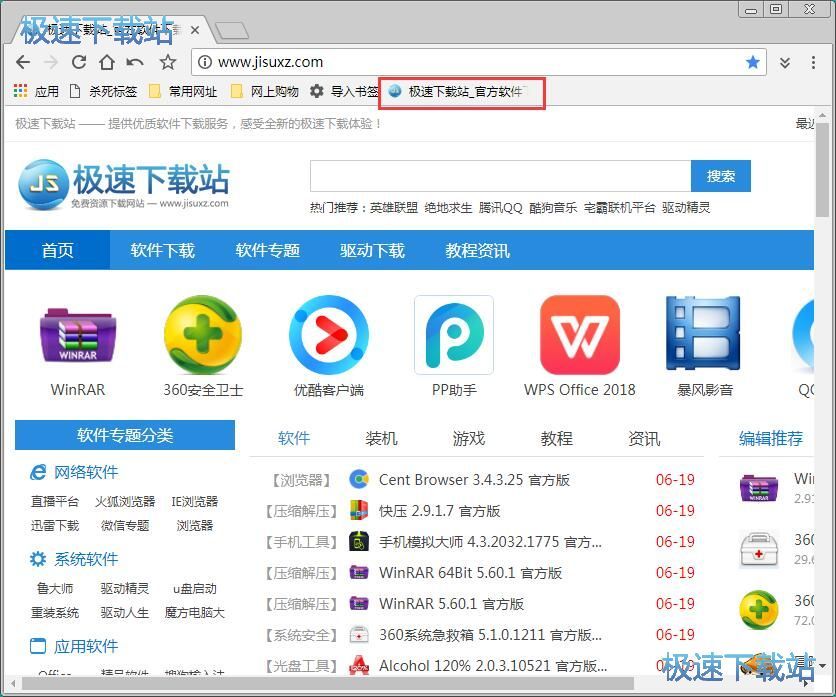Open hot recommendation 驱动精灵
This screenshot has width=836, height=697.
pyautogui.click(x=686, y=207)
